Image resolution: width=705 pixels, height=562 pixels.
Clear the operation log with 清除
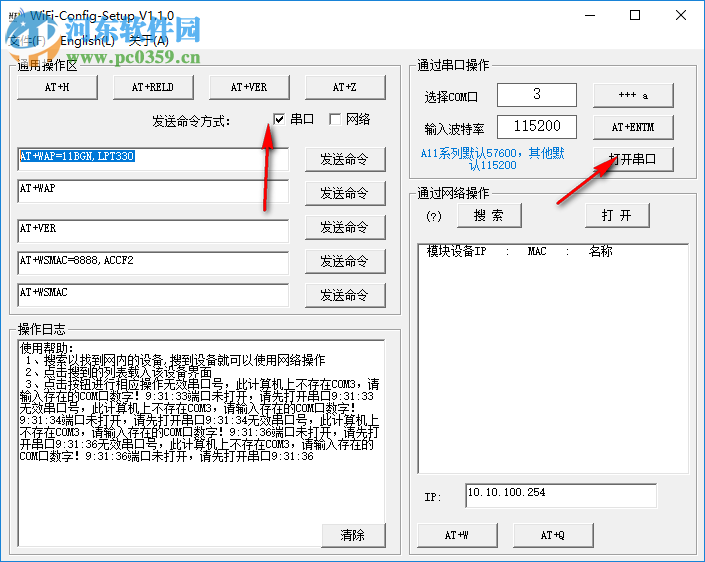(x=353, y=535)
